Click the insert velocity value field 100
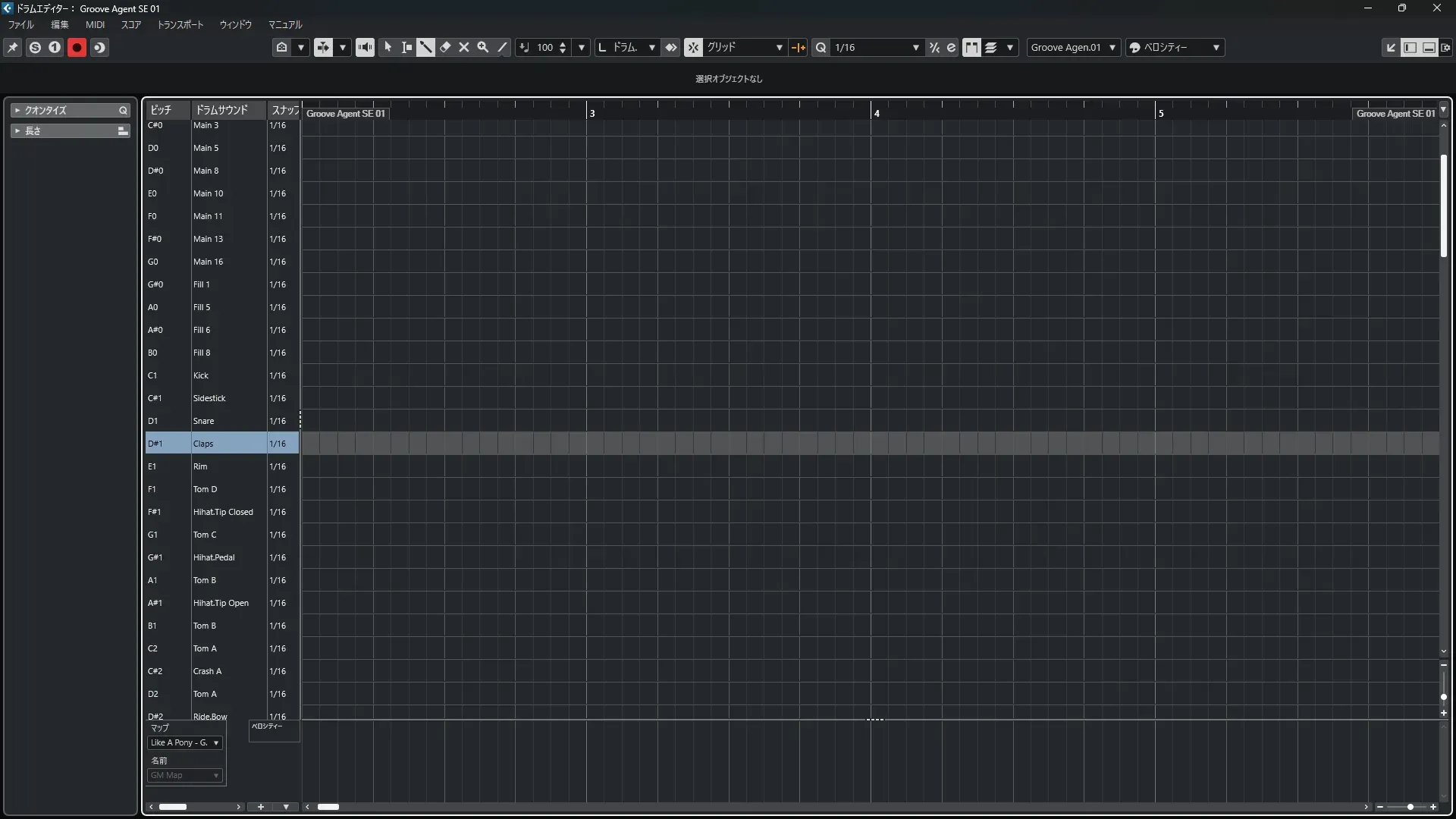 tap(544, 47)
